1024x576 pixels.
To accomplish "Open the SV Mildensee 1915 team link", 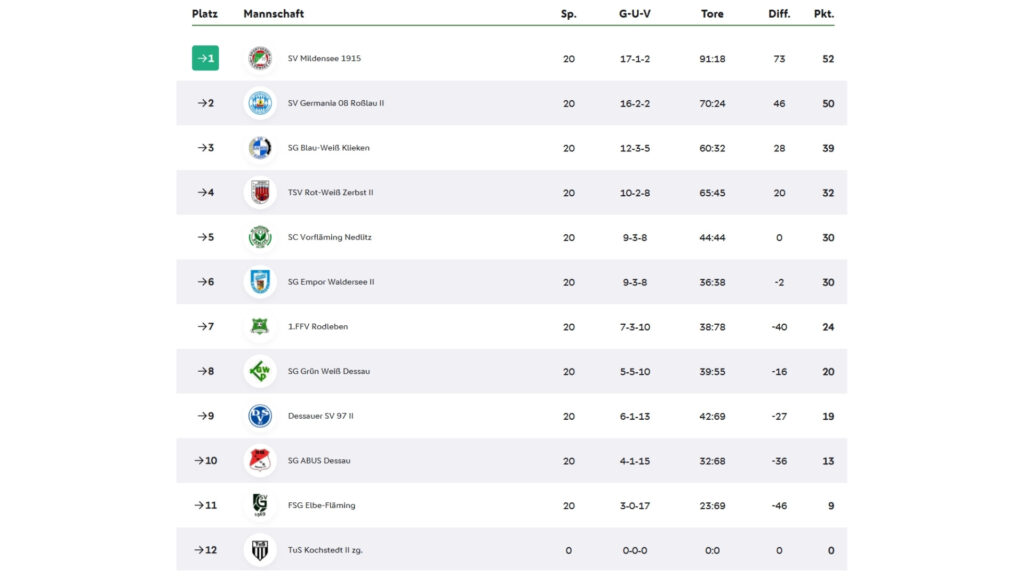I will click(324, 58).
